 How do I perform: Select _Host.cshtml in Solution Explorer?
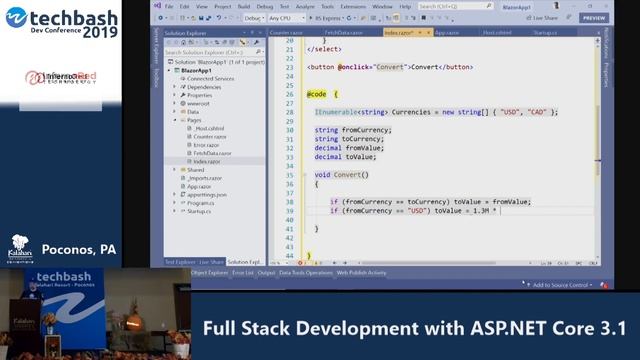tap(209, 128)
